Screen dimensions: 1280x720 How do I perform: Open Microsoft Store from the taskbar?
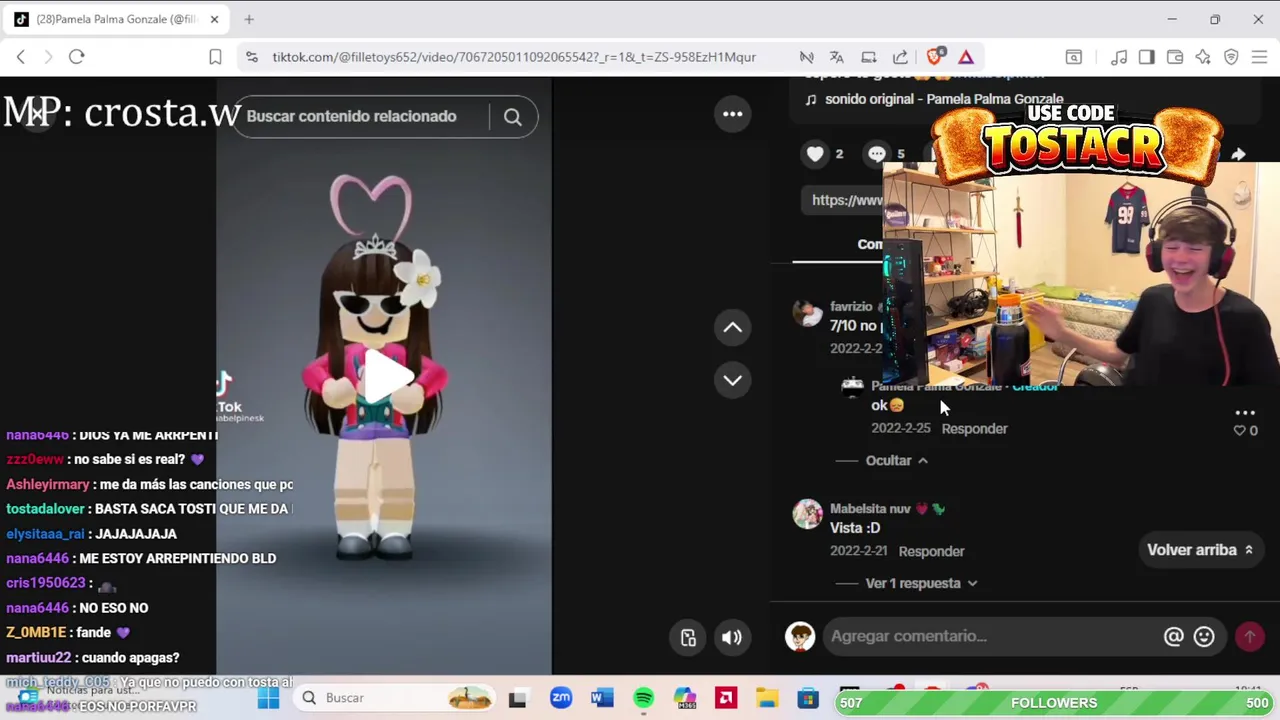click(808, 698)
